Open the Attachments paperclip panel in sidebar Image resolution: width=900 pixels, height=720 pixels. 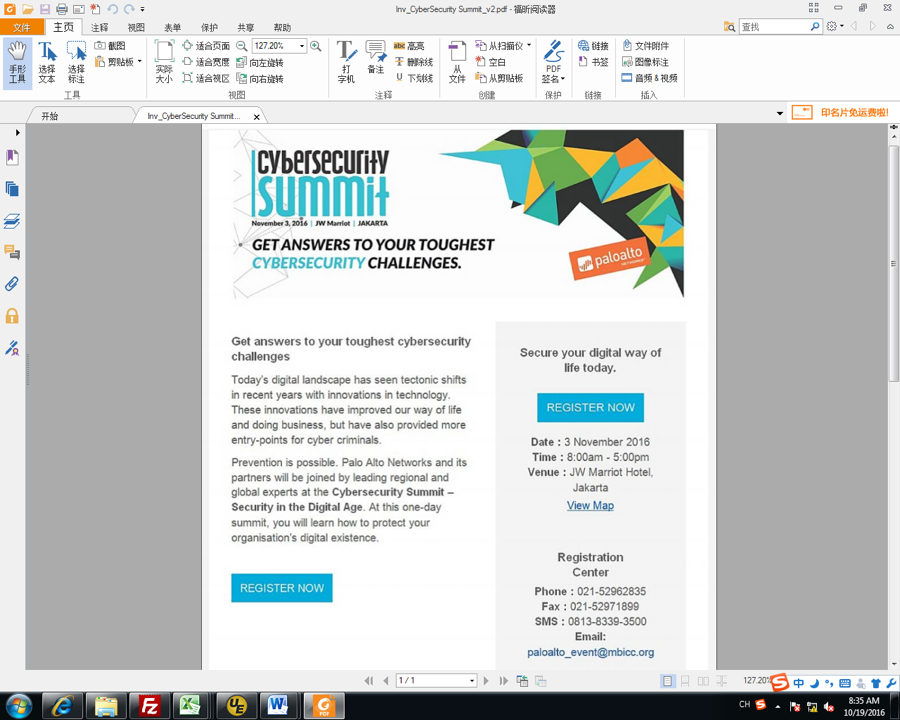click(12, 284)
